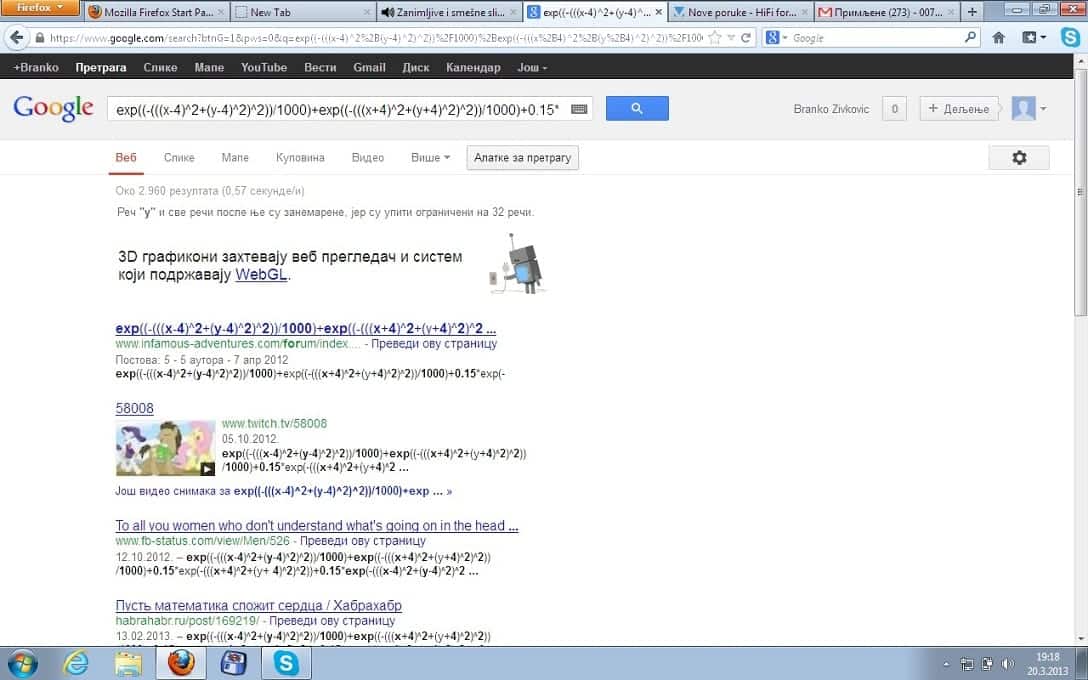Click the twitch.tv video thumbnail
Viewport: 1088px width, 680px height.
165,448
